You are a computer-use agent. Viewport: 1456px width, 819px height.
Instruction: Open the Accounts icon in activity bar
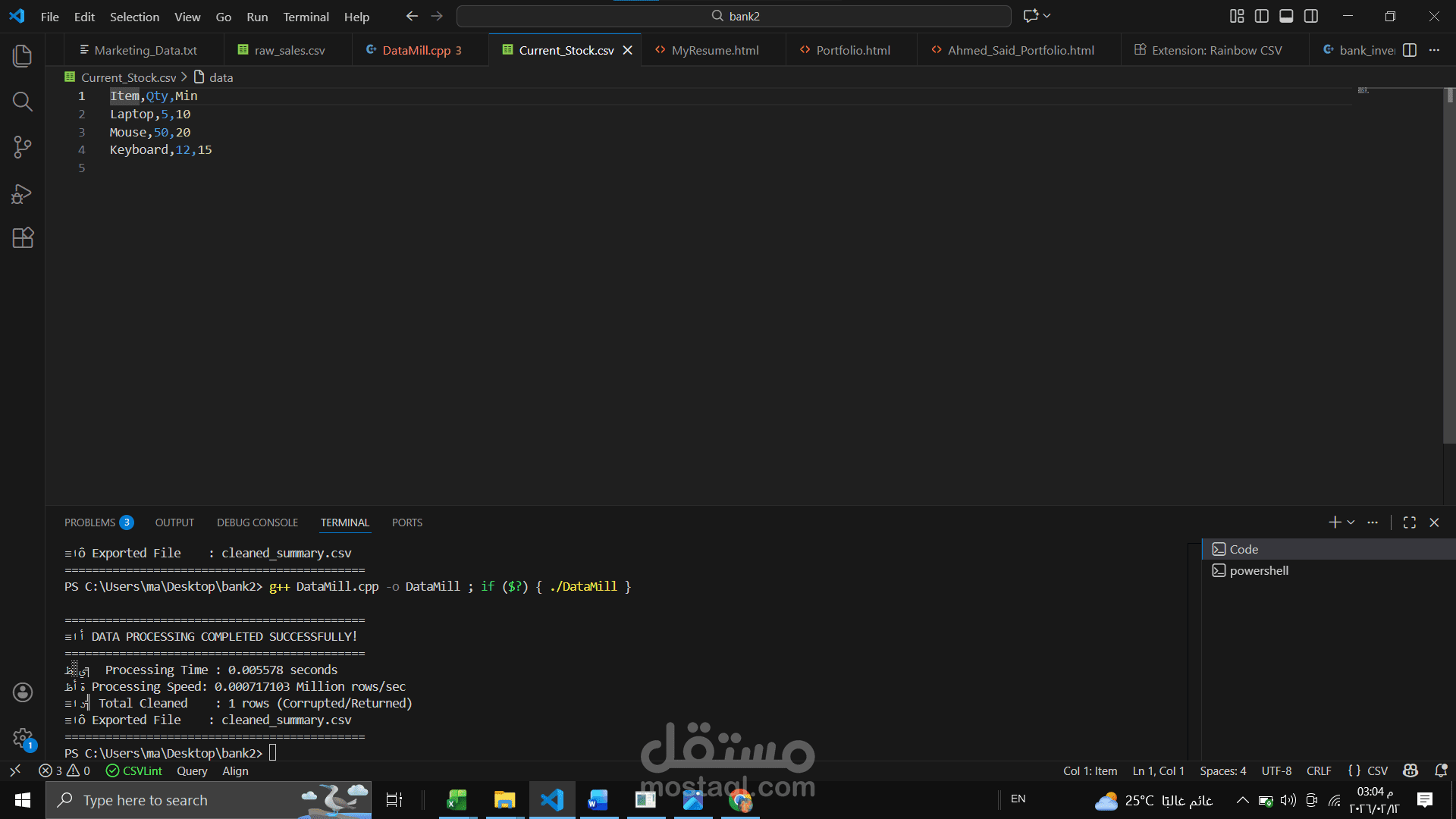[x=23, y=692]
